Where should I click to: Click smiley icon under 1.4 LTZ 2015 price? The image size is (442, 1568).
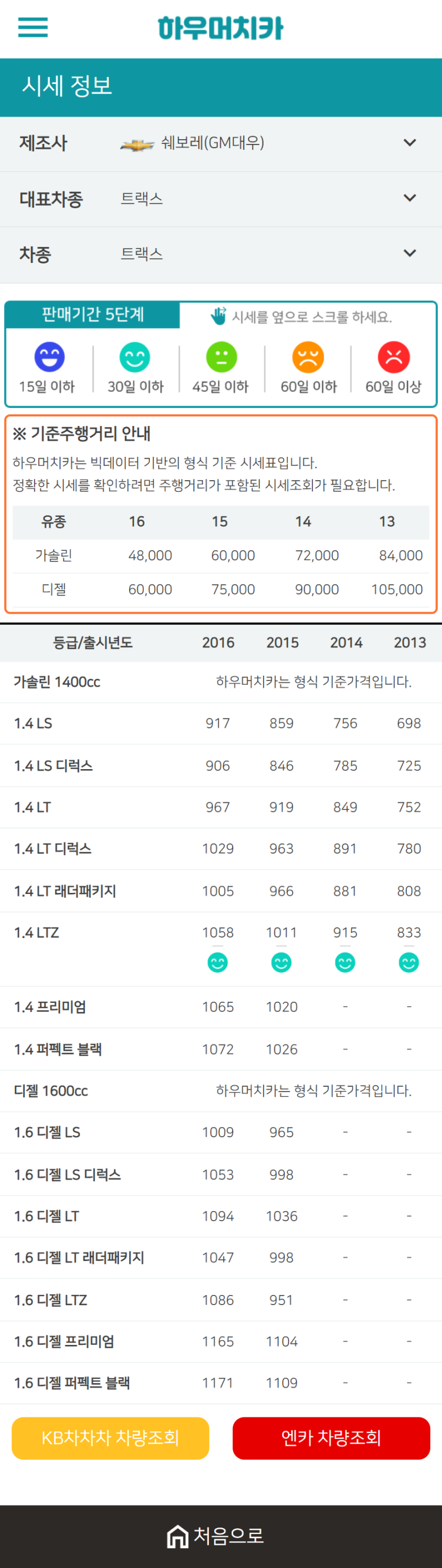281,962
